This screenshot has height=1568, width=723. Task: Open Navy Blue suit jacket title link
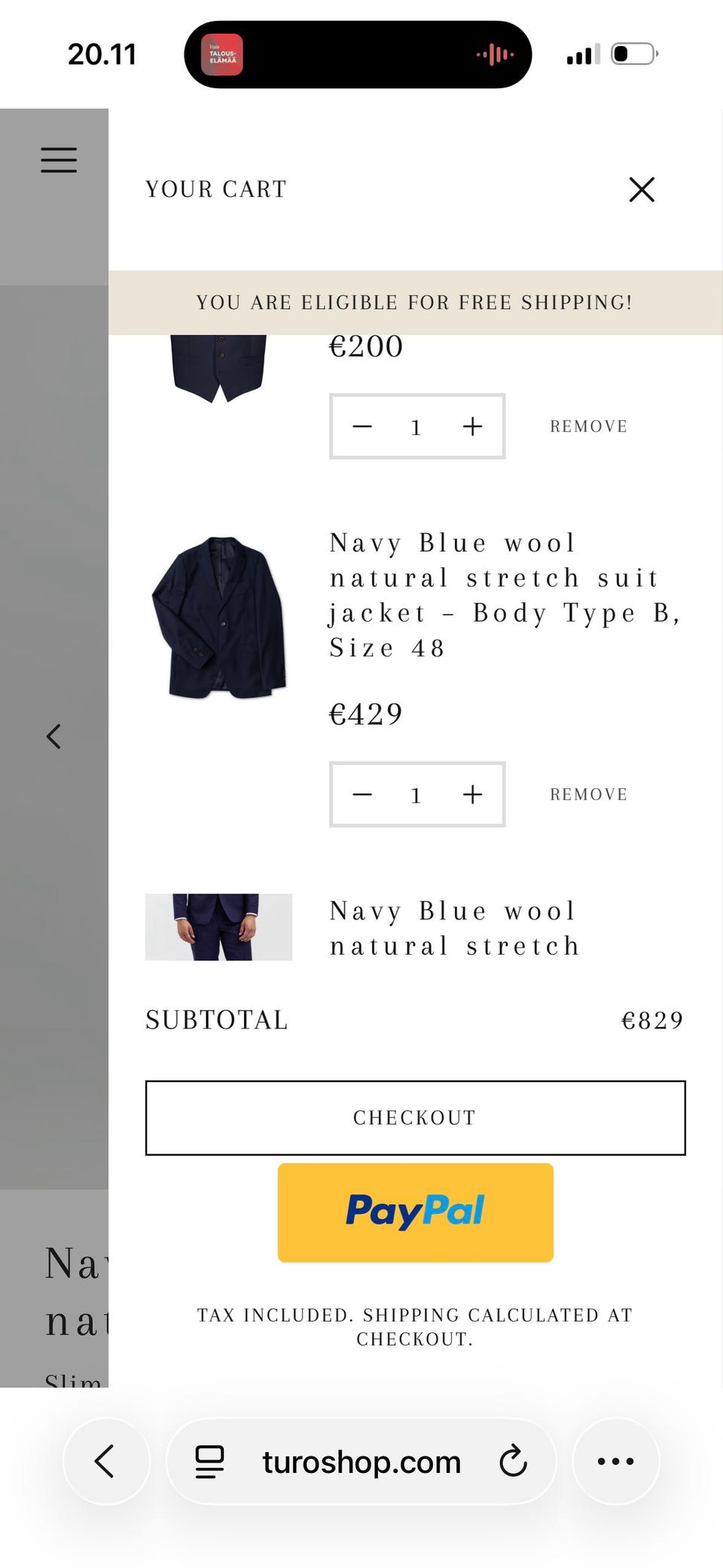click(505, 595)
